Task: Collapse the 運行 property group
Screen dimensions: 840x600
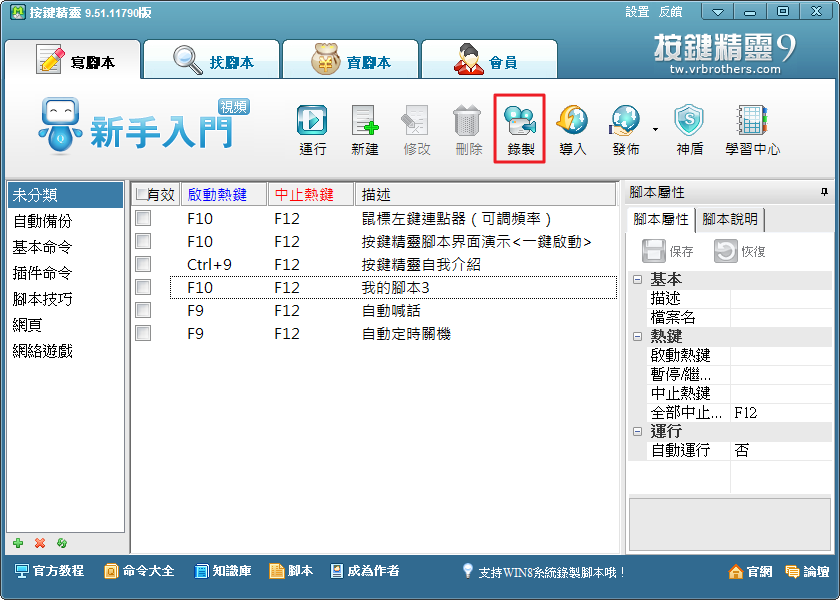Action: pos(638,431)
